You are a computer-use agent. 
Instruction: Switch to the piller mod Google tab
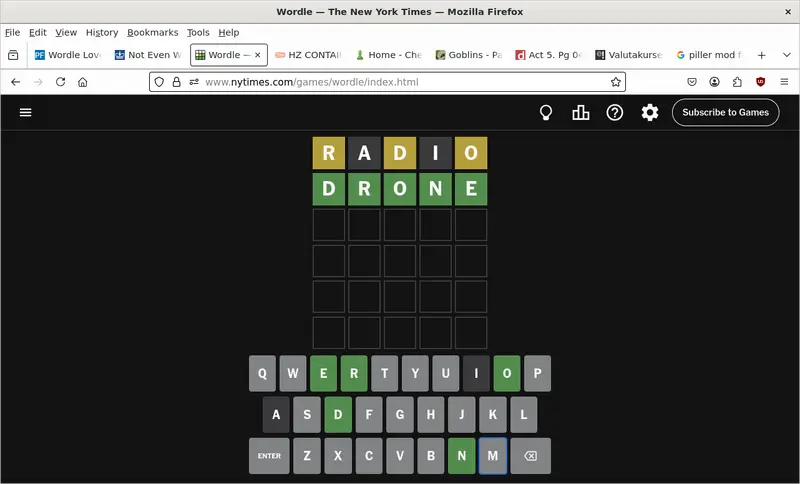coord(709,55)
